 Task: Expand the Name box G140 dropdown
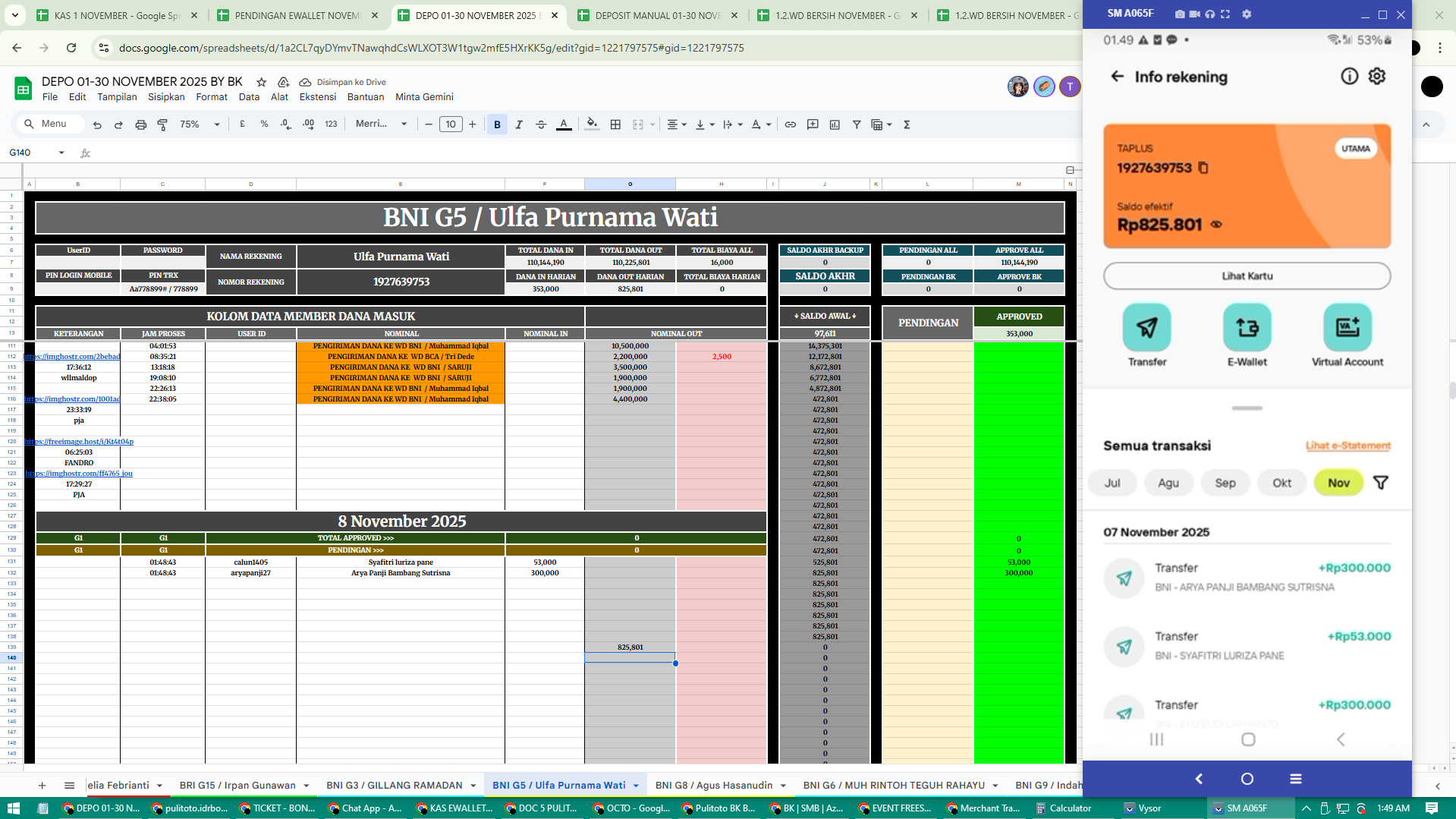point(61,153)
